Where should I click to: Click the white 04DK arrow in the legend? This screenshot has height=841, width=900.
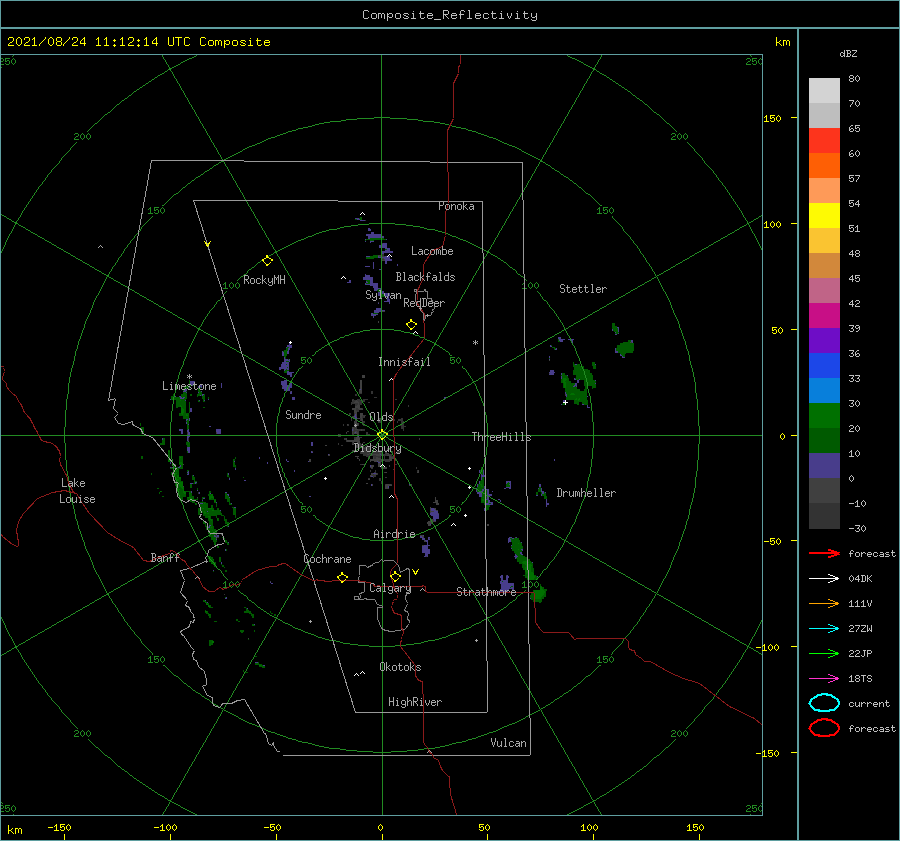point(824,578)
